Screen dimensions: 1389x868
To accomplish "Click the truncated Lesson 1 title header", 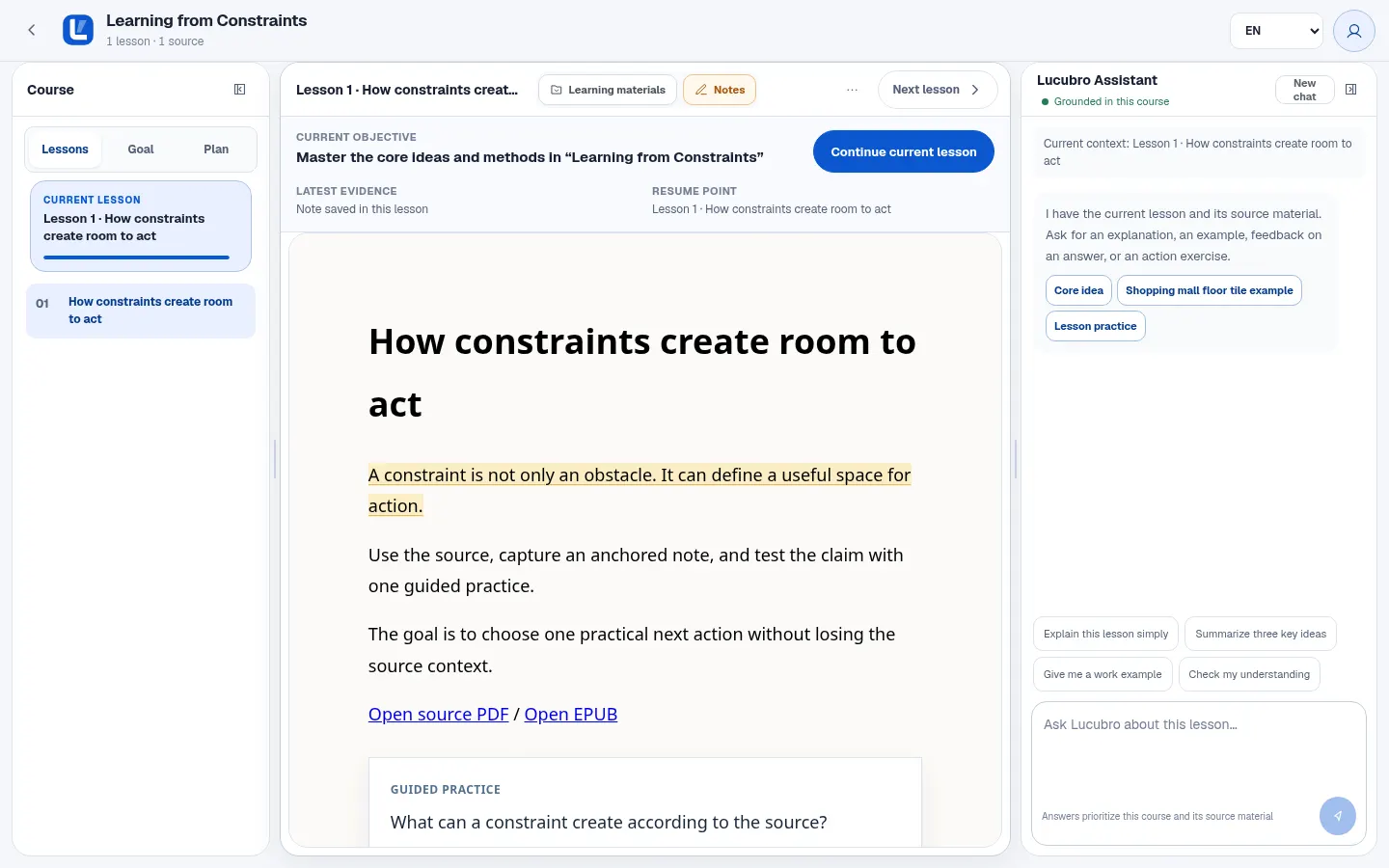I will click(x=407, y=90).
